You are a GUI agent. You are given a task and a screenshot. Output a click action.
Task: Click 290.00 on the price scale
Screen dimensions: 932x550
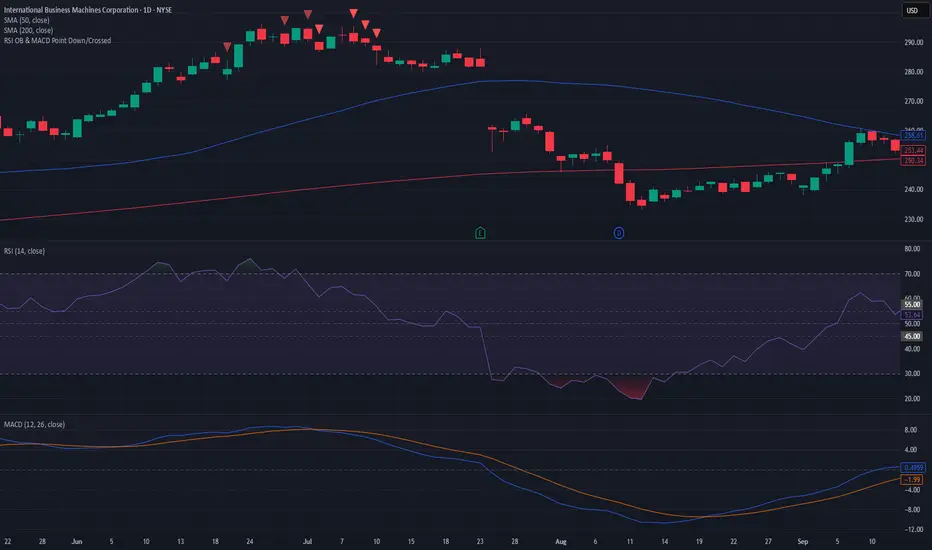[x=914, y=43]
